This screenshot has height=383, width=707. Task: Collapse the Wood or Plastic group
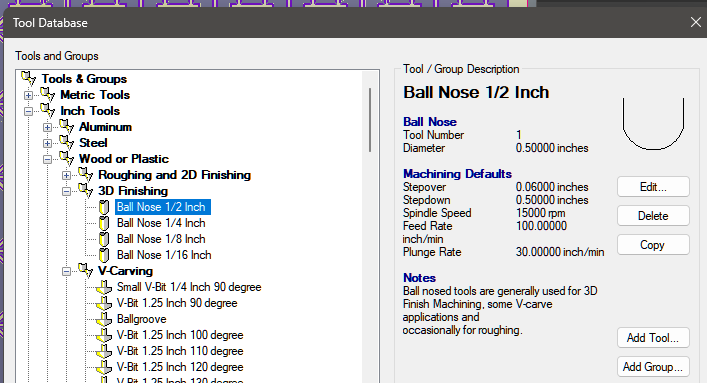(x=47, y=159)
